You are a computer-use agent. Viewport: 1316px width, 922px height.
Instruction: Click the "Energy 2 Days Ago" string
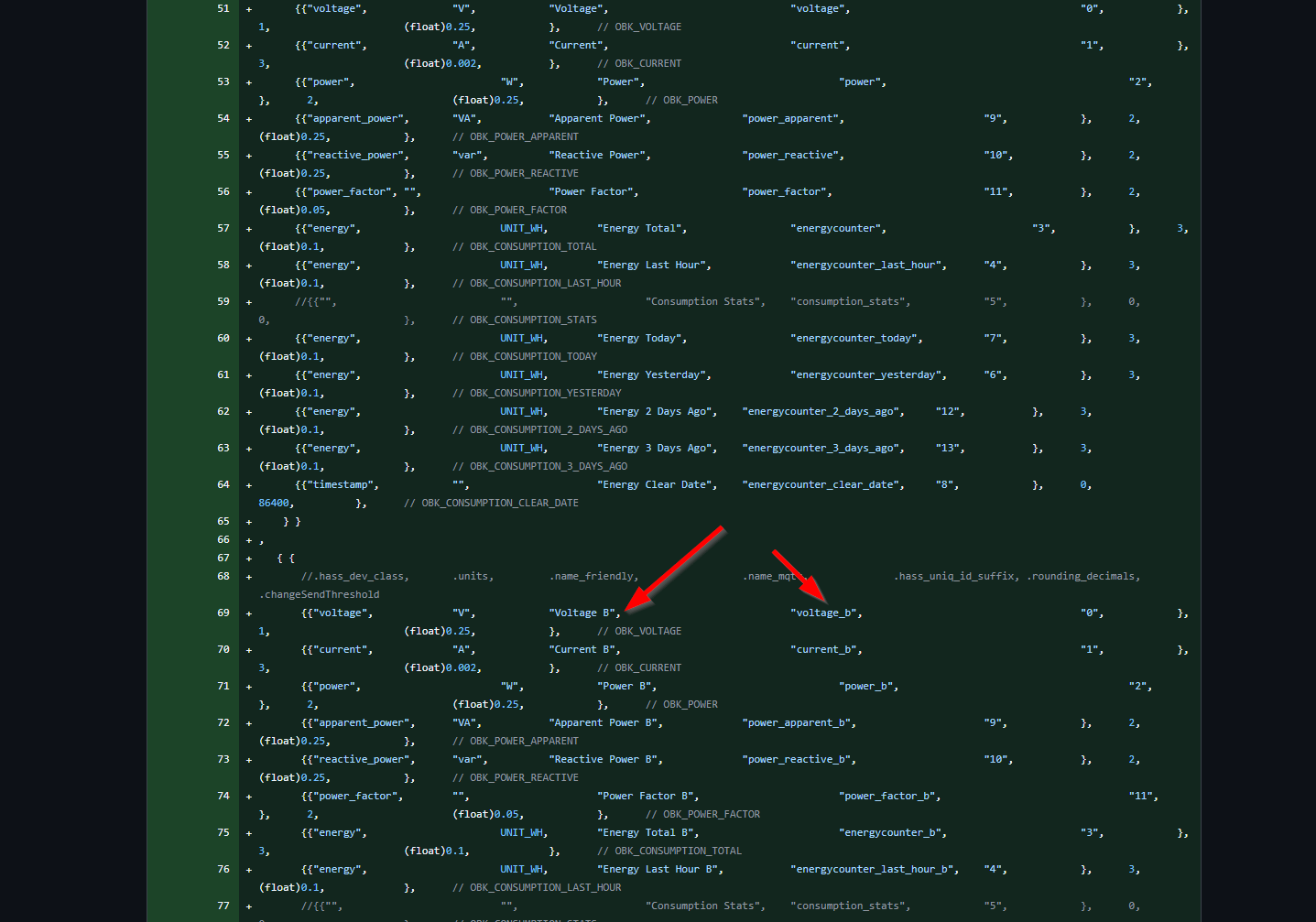click(x=655, y=411)
